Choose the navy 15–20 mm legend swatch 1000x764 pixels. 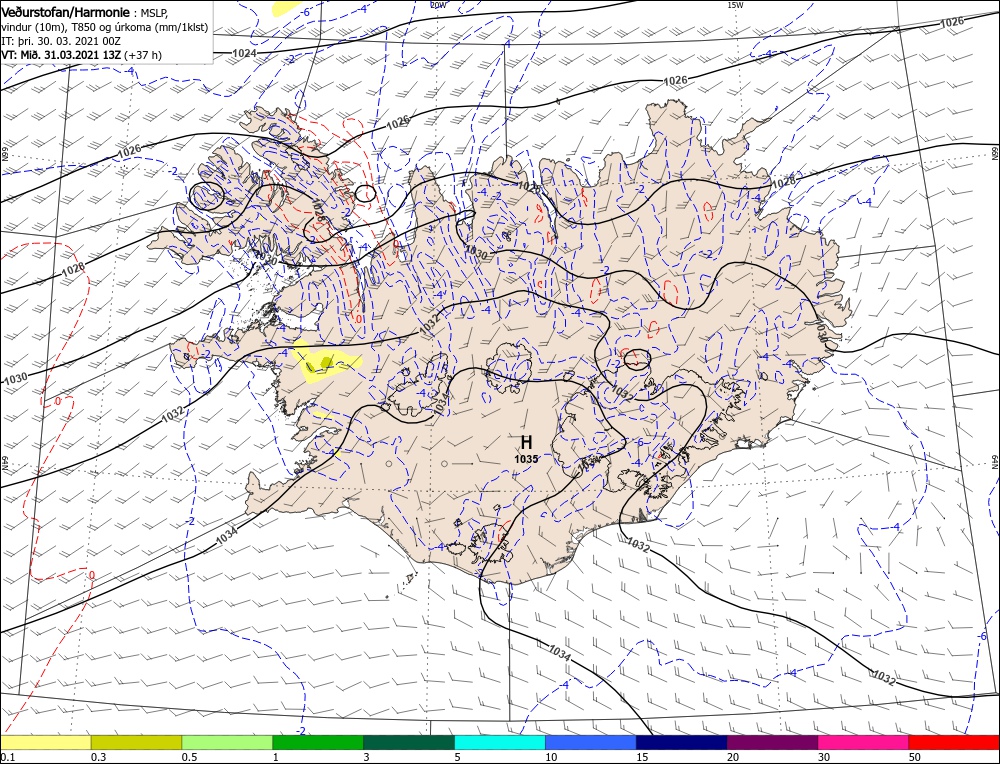coord(682,742)
